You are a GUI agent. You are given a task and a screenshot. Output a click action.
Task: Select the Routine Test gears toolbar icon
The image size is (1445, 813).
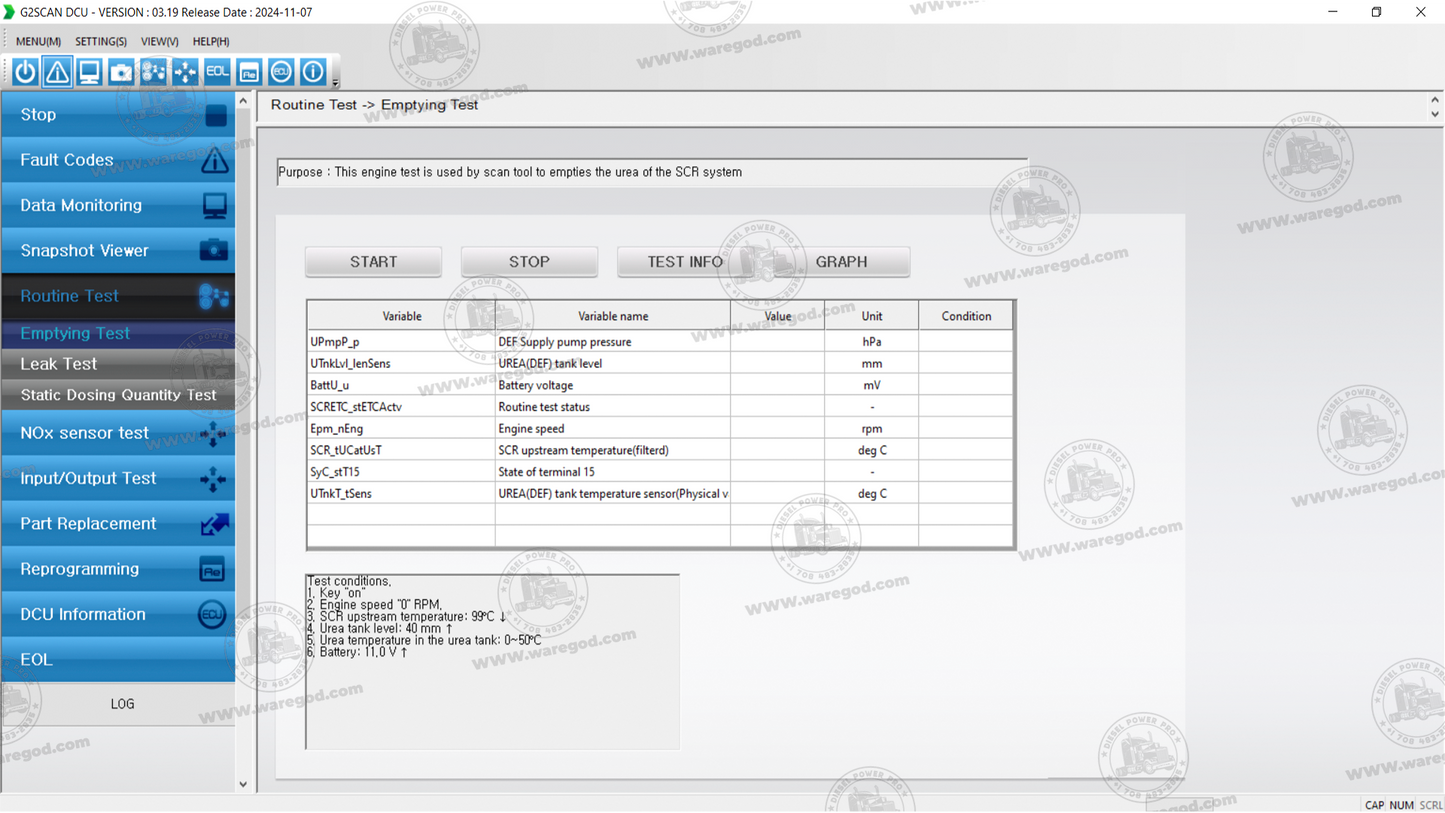coord(152,71)
